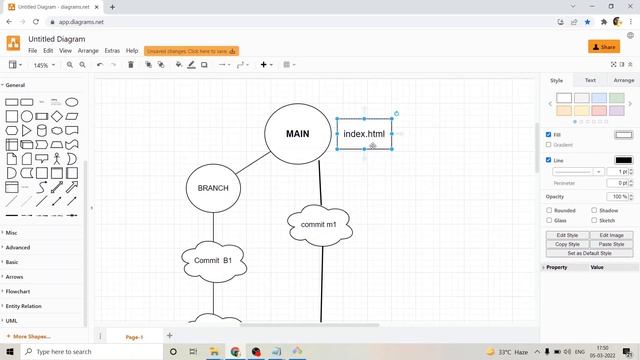Image resolution: width=640 pixels, height=360 pixels.
Task: Open the fill color bucket tool
Action: [x=179, y=64]
